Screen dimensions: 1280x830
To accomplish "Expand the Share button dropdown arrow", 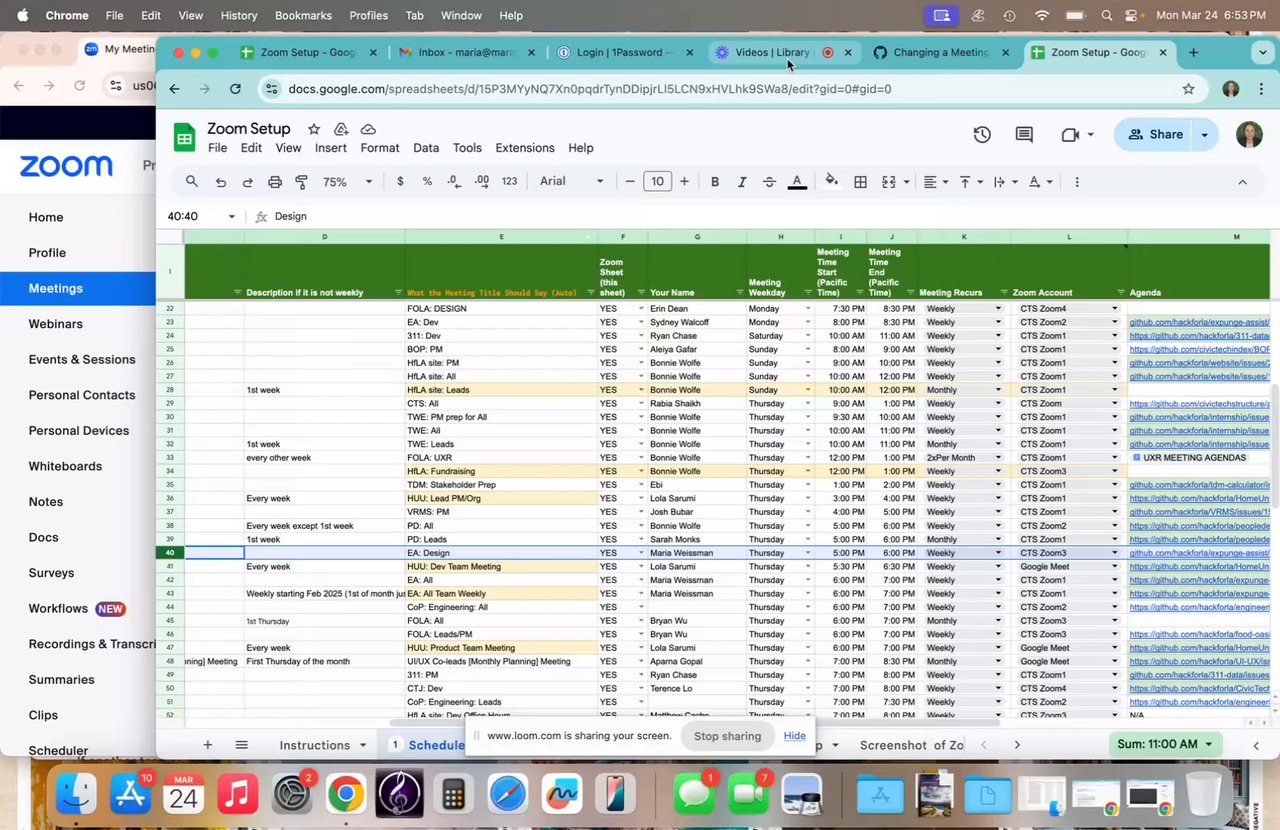I will click(1204, 134).
